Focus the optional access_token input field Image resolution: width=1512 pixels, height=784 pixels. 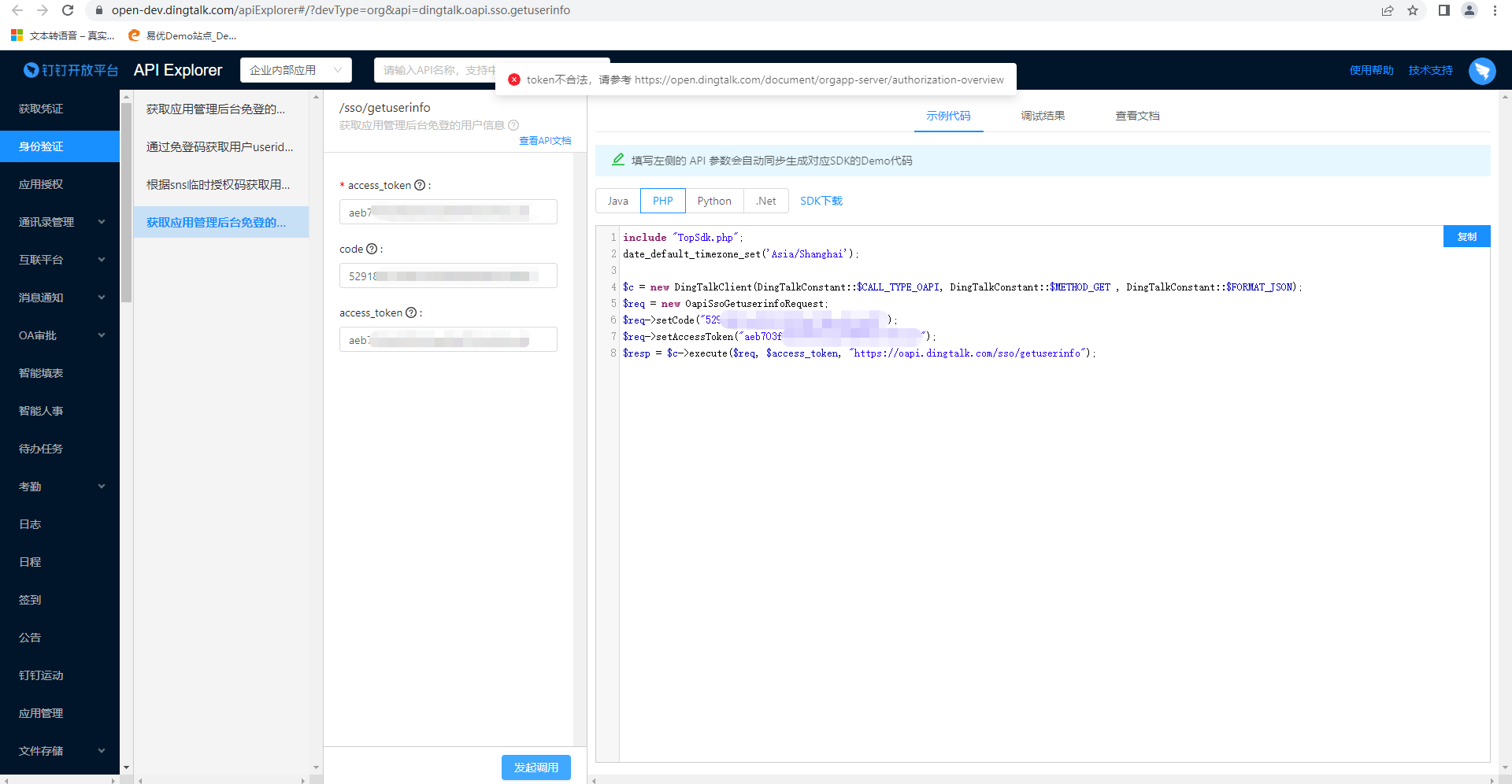(x=448, y=339)
